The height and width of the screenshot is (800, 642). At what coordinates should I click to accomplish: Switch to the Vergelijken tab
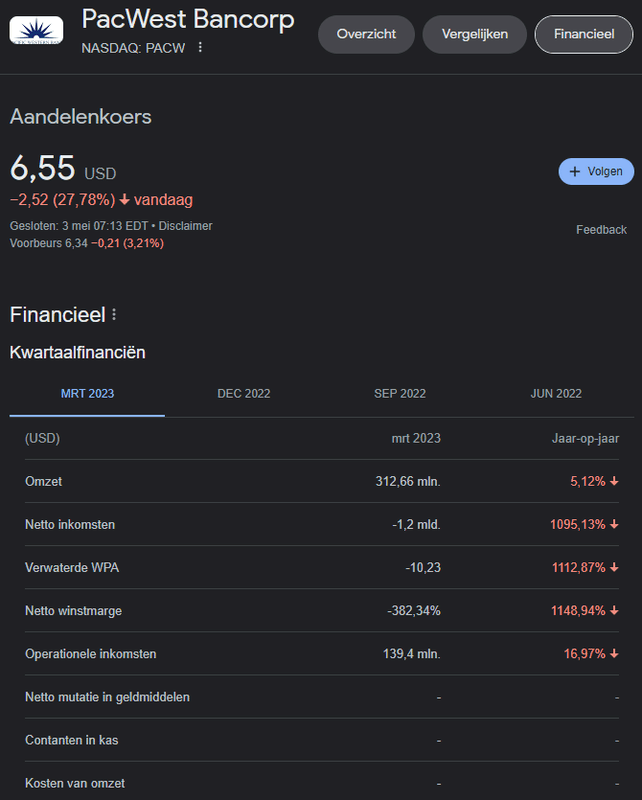coord(475,34)
